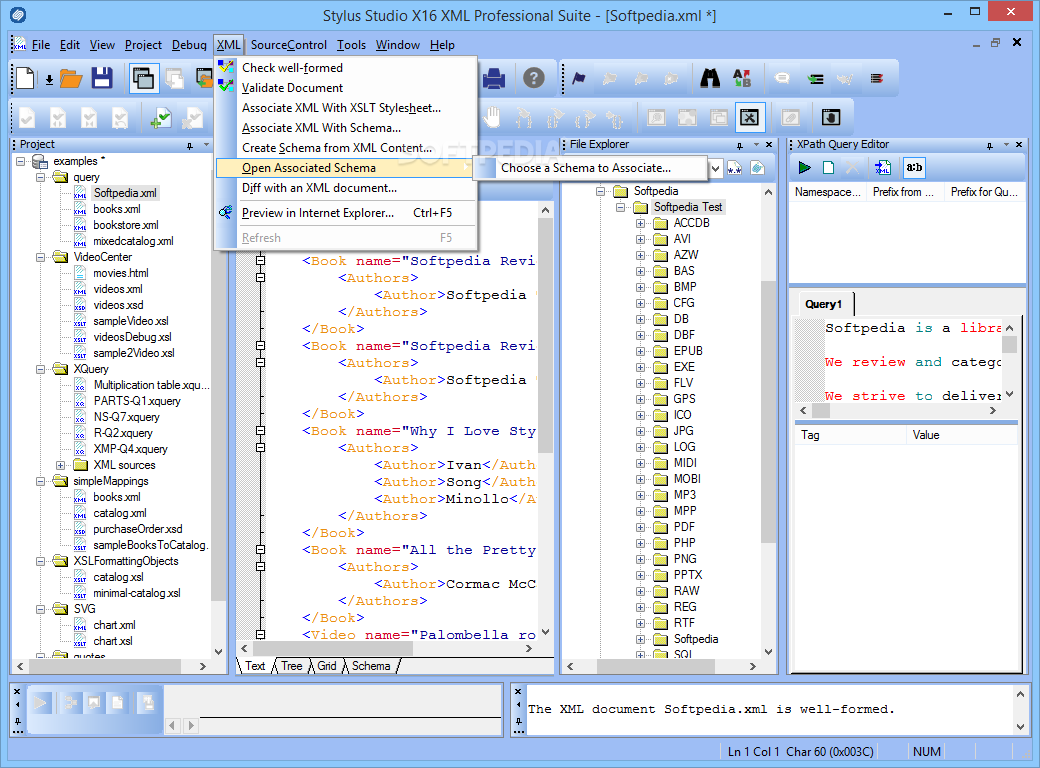Collapse the examples project root node
This screenshot has height=768, width=1040.
(x=21, y=161)
